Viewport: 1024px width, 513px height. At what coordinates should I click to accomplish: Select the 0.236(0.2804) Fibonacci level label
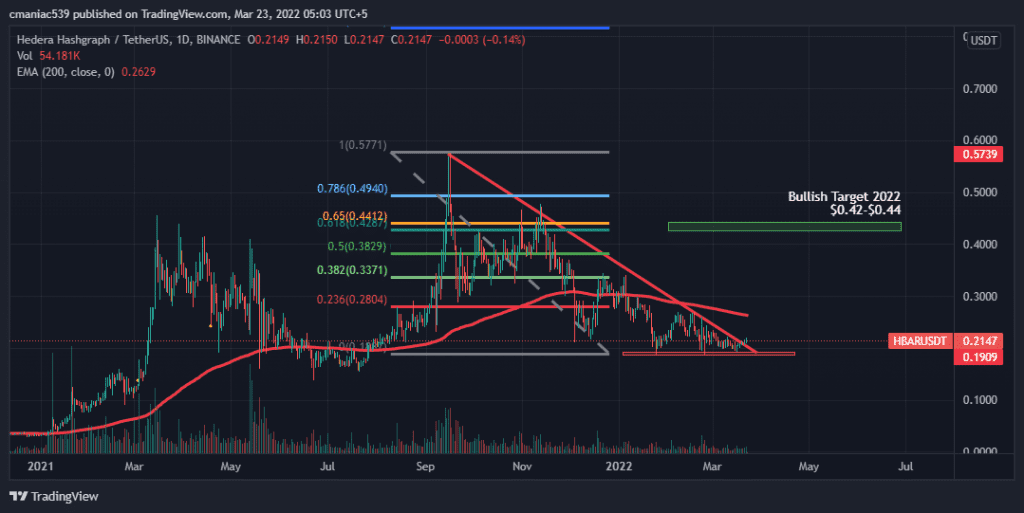(352, 300)
